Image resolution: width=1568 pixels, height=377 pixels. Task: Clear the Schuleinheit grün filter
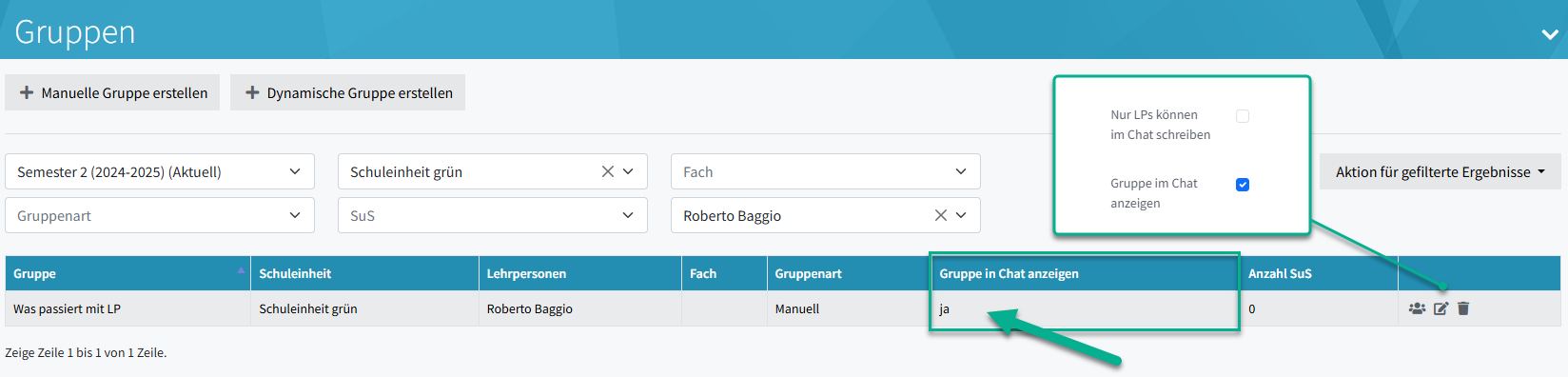click(x=607, y=171)
